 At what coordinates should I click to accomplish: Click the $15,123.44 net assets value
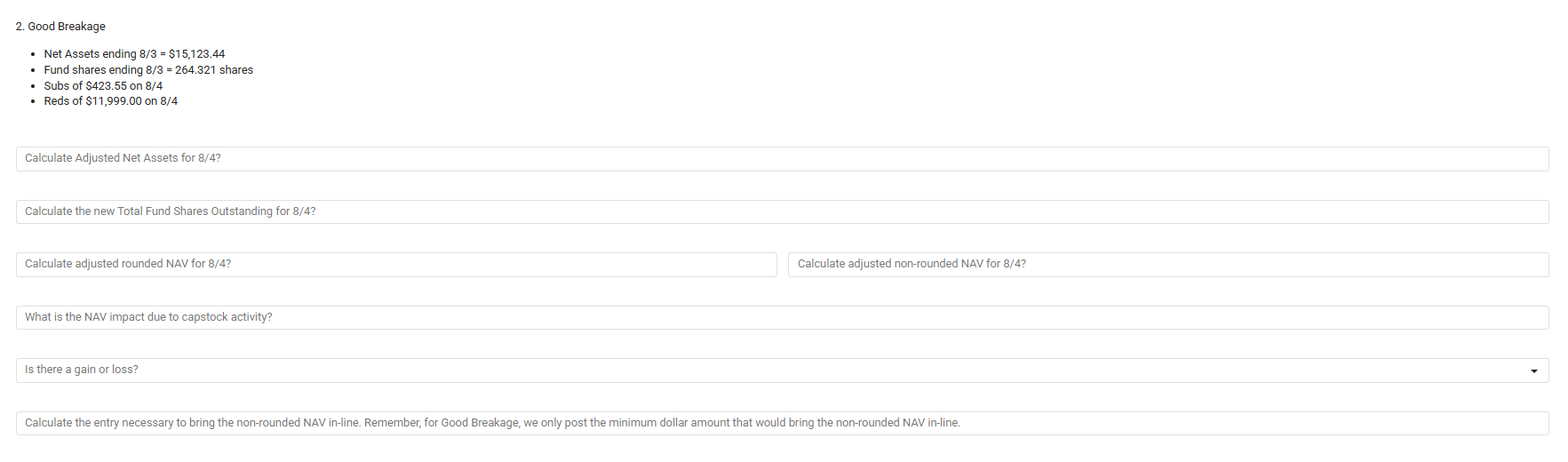click(x=196, y=54)
